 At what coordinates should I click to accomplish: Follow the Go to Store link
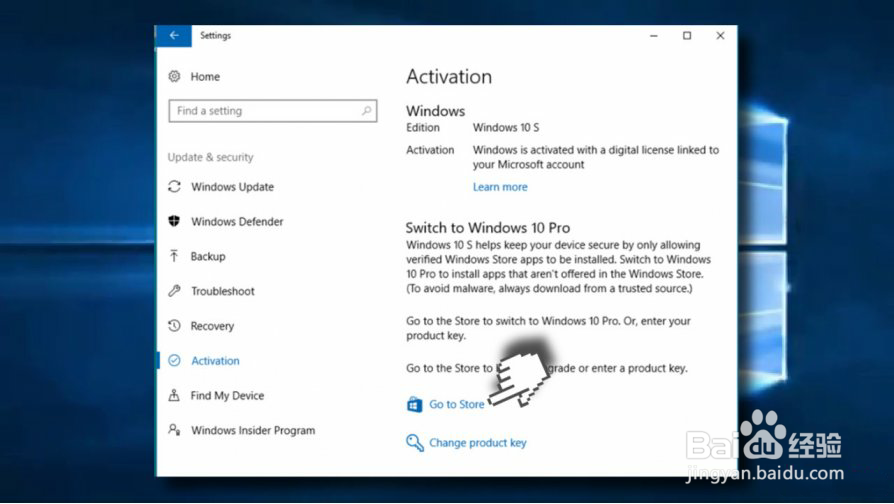pyautogui.click(x=457, y=404)
